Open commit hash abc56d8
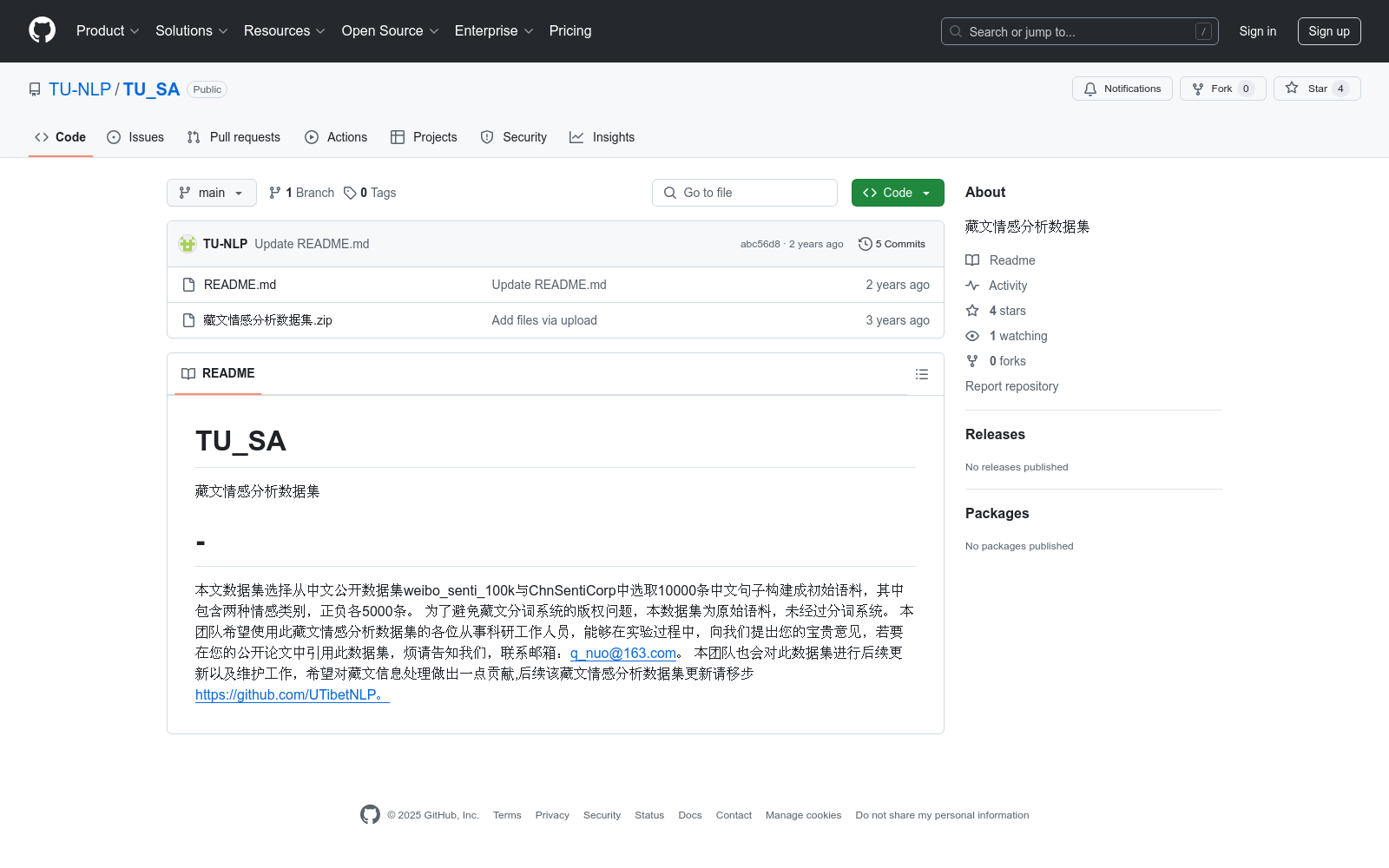Image resolution: width=1389 pixels, height=868 pixels. click(760, 244)
